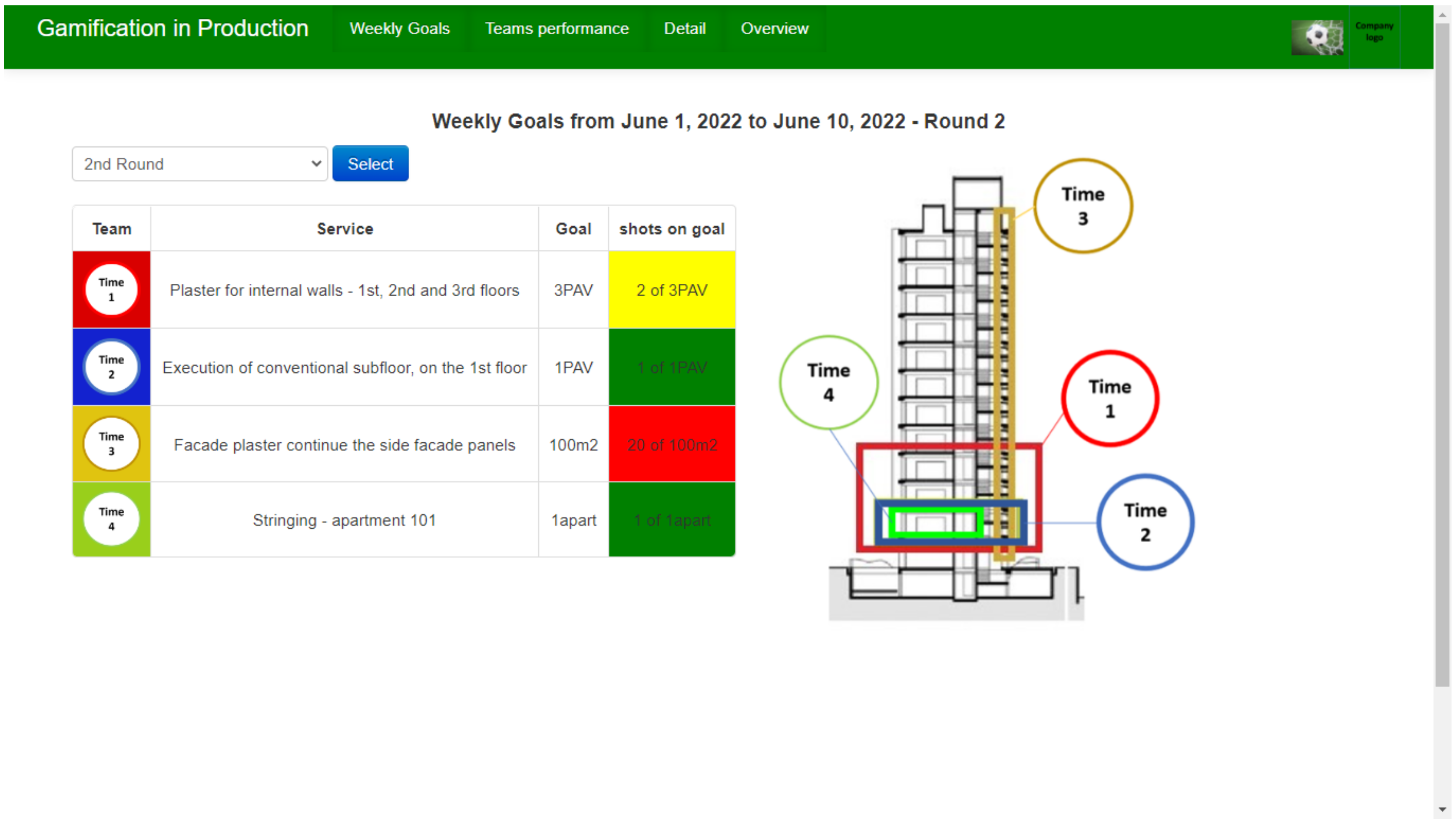Open the Detail nav item
Viewport: 1456px width, 824px height.
(x=684, y=29)
